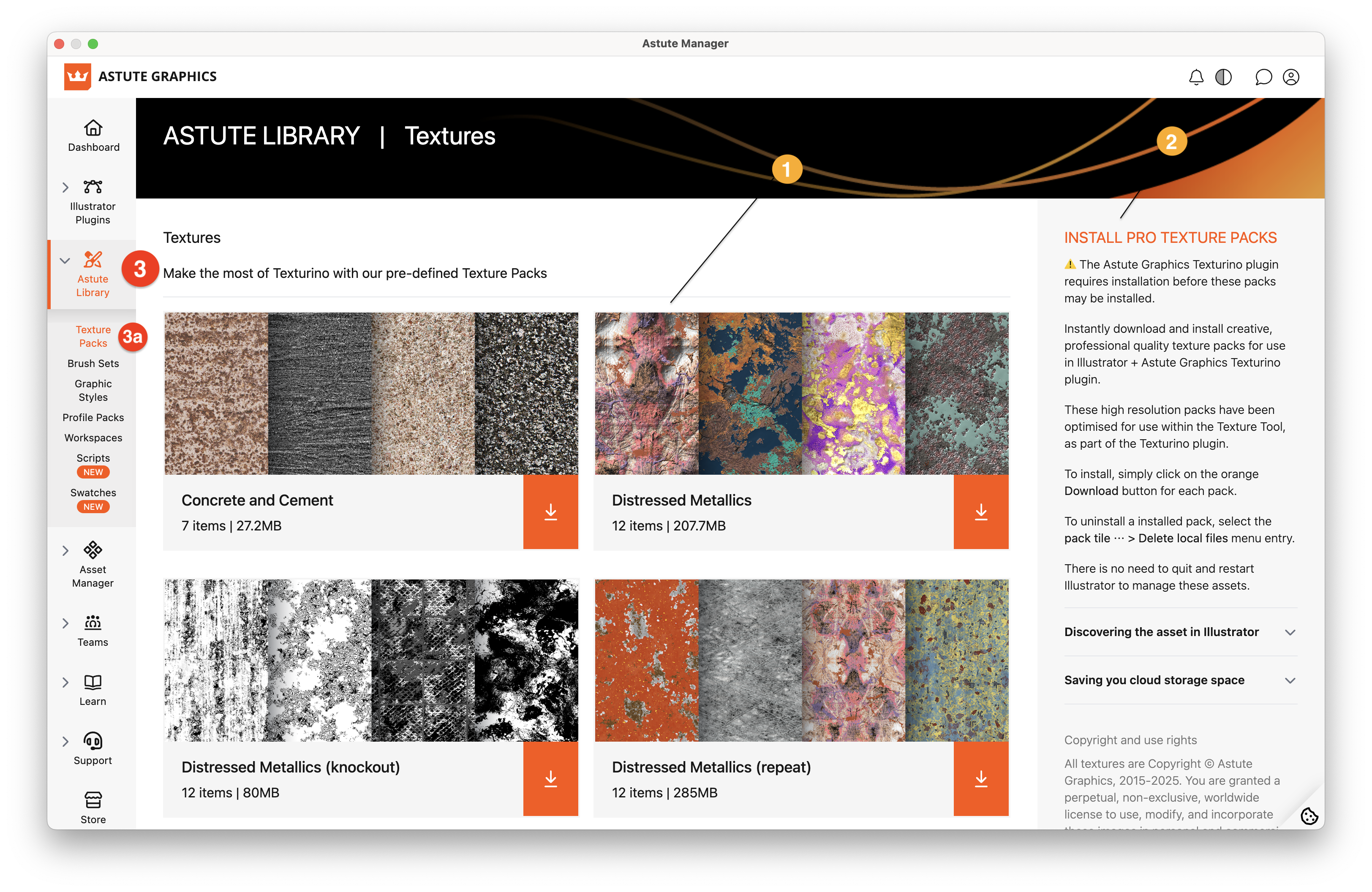The height and width of the screenshot is (892, 1372).
Task: Click the INSTALL PRO TEXTURE PACKS heading
Action: point(1170,237)
